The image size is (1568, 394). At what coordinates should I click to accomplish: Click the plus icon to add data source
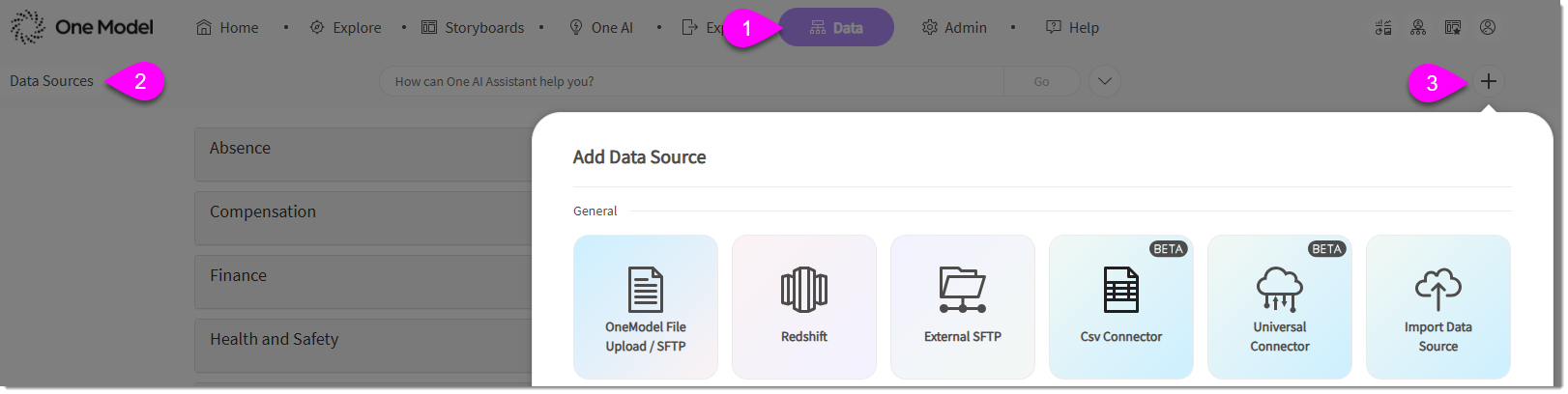[x=1488, y=82]
